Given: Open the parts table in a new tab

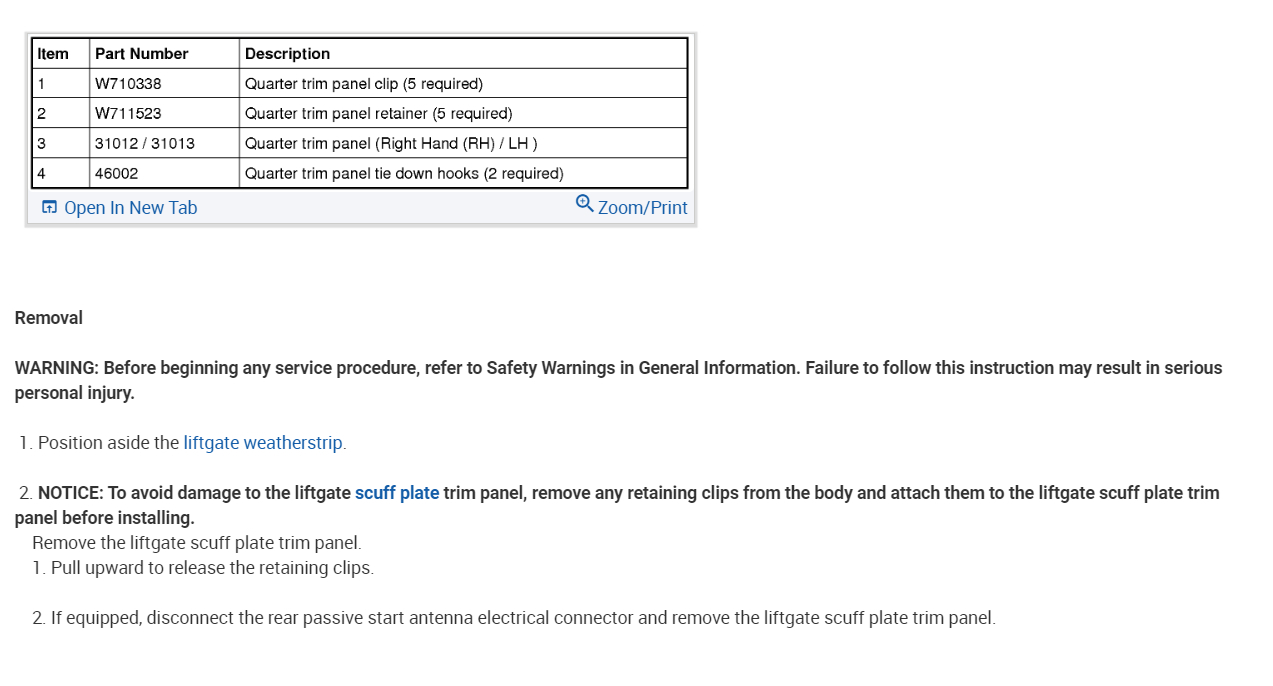Looking at the screenshot, I should coord(130,208).
